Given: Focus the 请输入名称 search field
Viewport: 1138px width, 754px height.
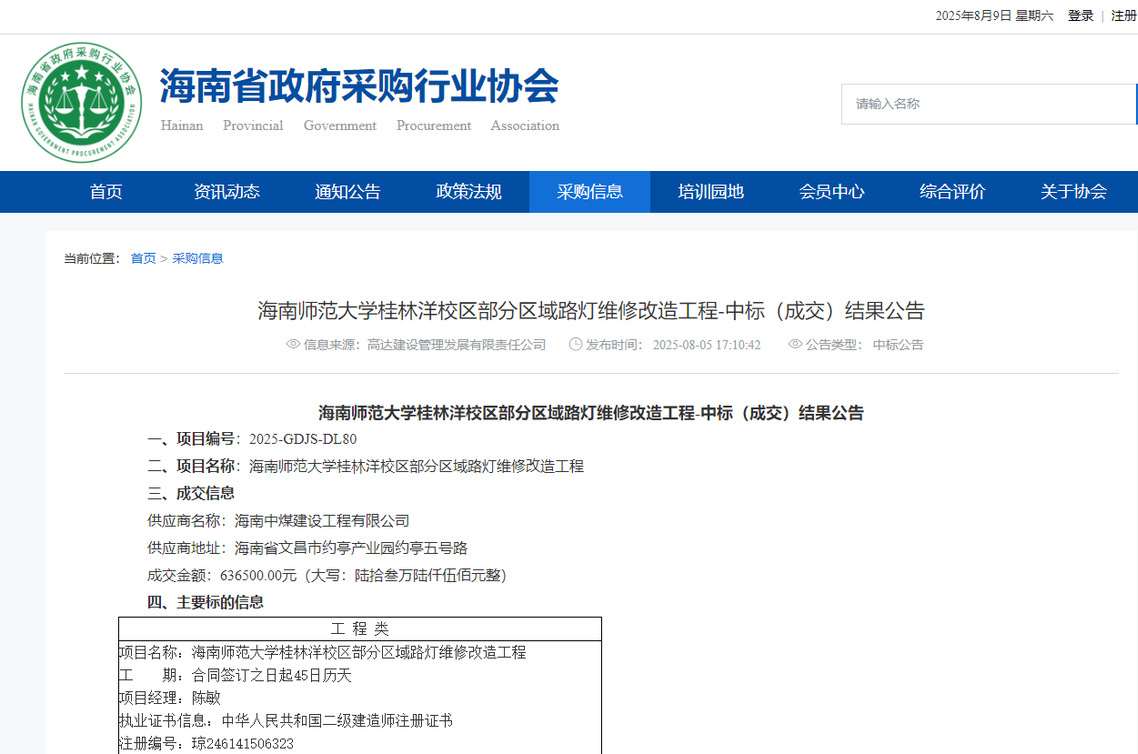Looking at the screenshot, I should click(988, 104).
